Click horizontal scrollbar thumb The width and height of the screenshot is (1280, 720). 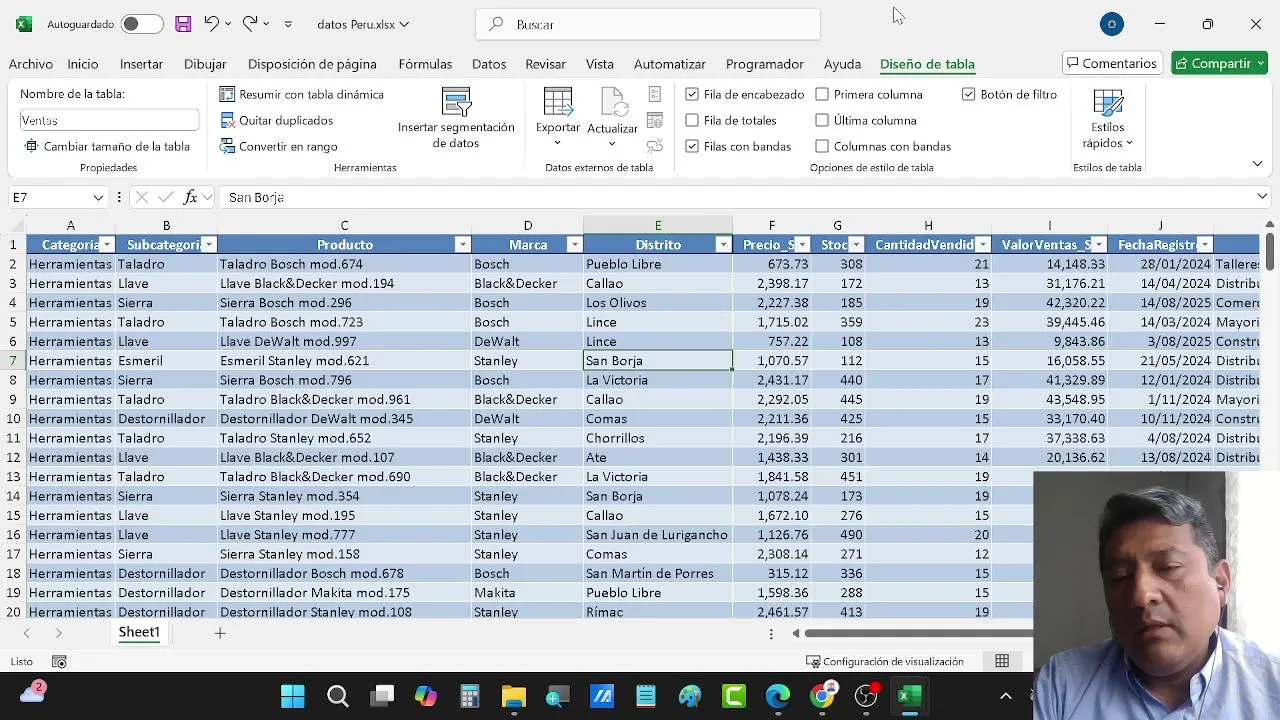pyautogui.click(x=917, y=633)
